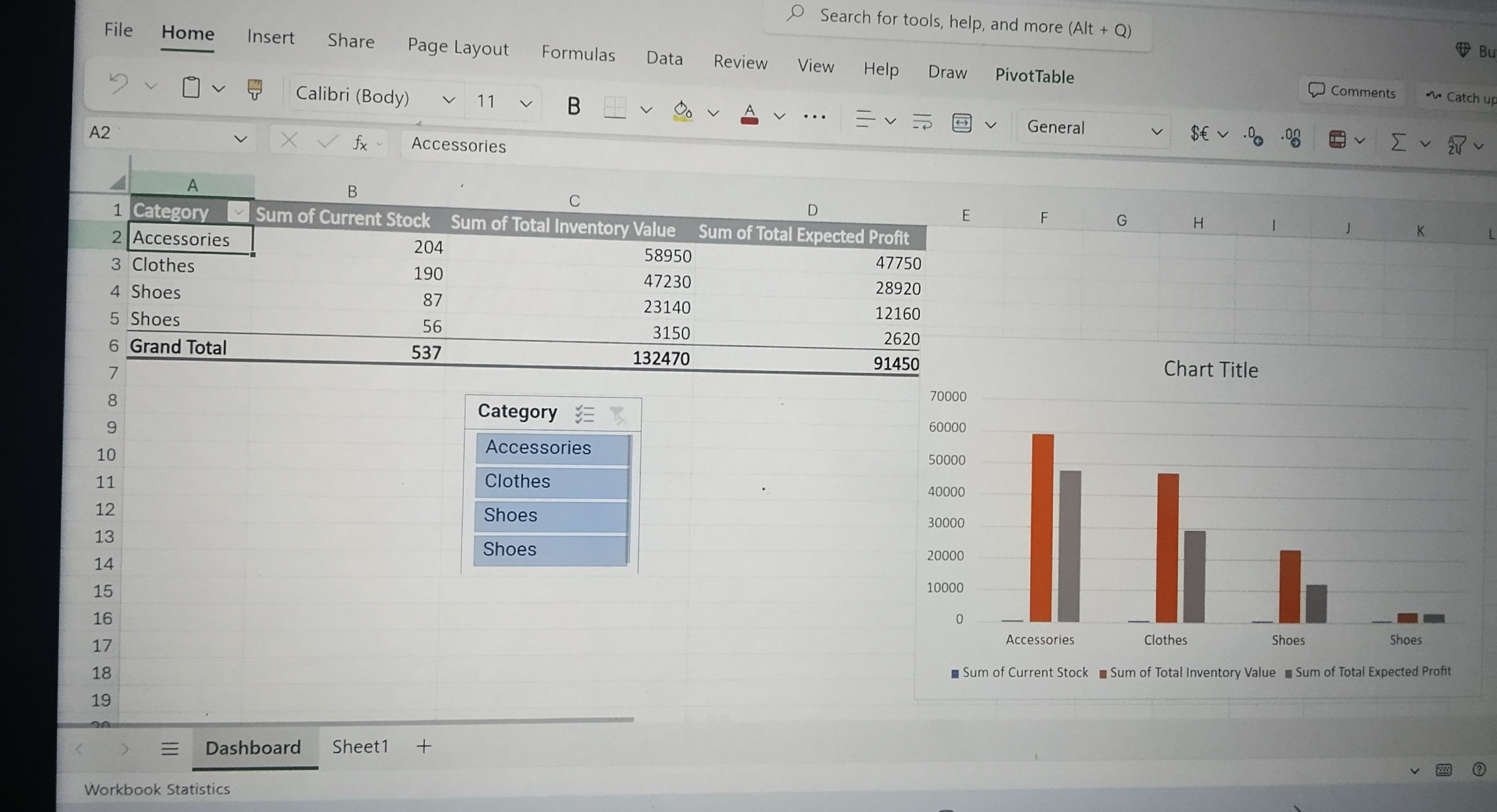The image size is (1497, 812).
Task: Click the Sort and Filter icon
Action: (x=1456, y=145)
